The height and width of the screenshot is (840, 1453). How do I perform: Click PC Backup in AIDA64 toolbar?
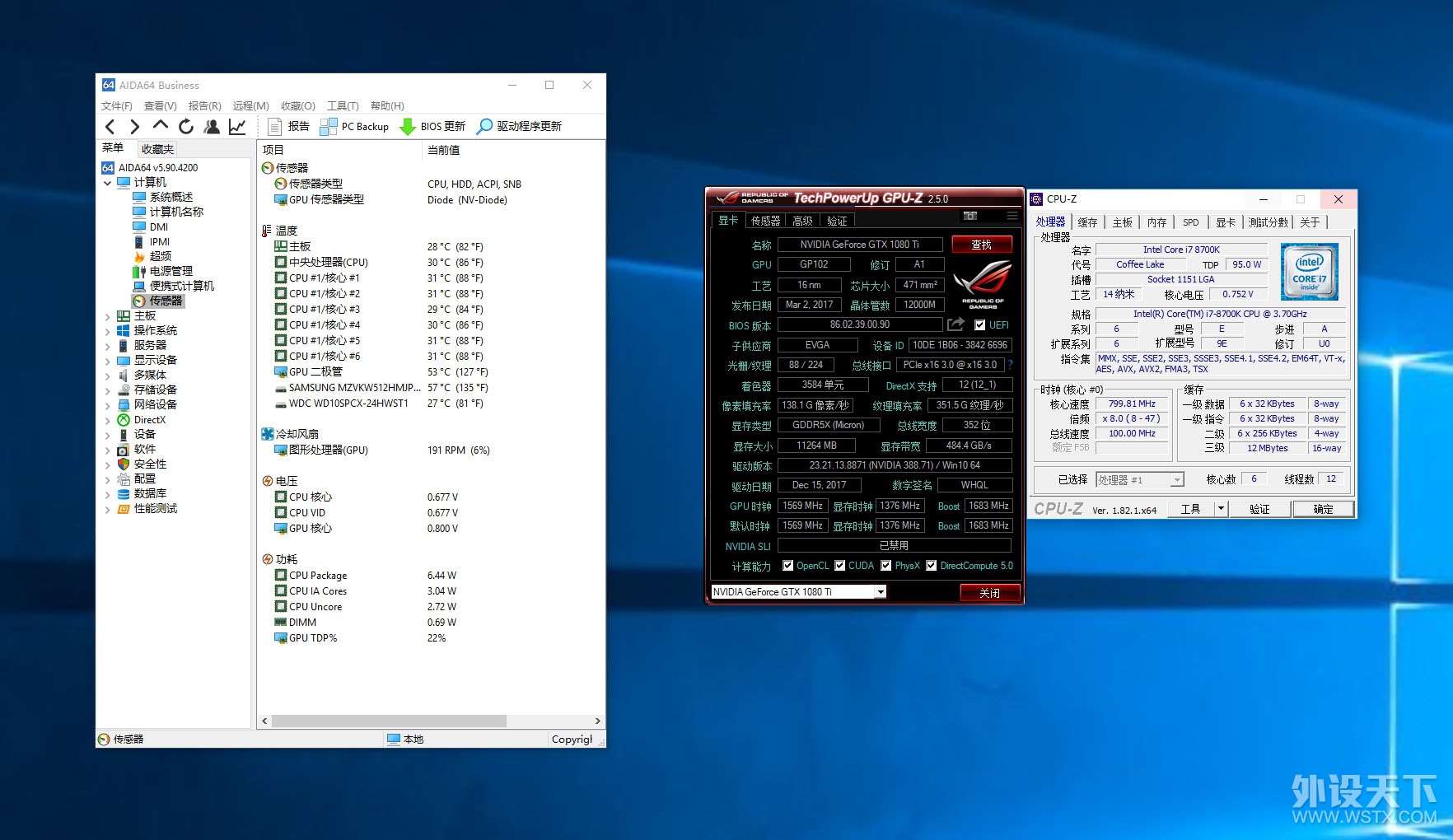(354, 126)
